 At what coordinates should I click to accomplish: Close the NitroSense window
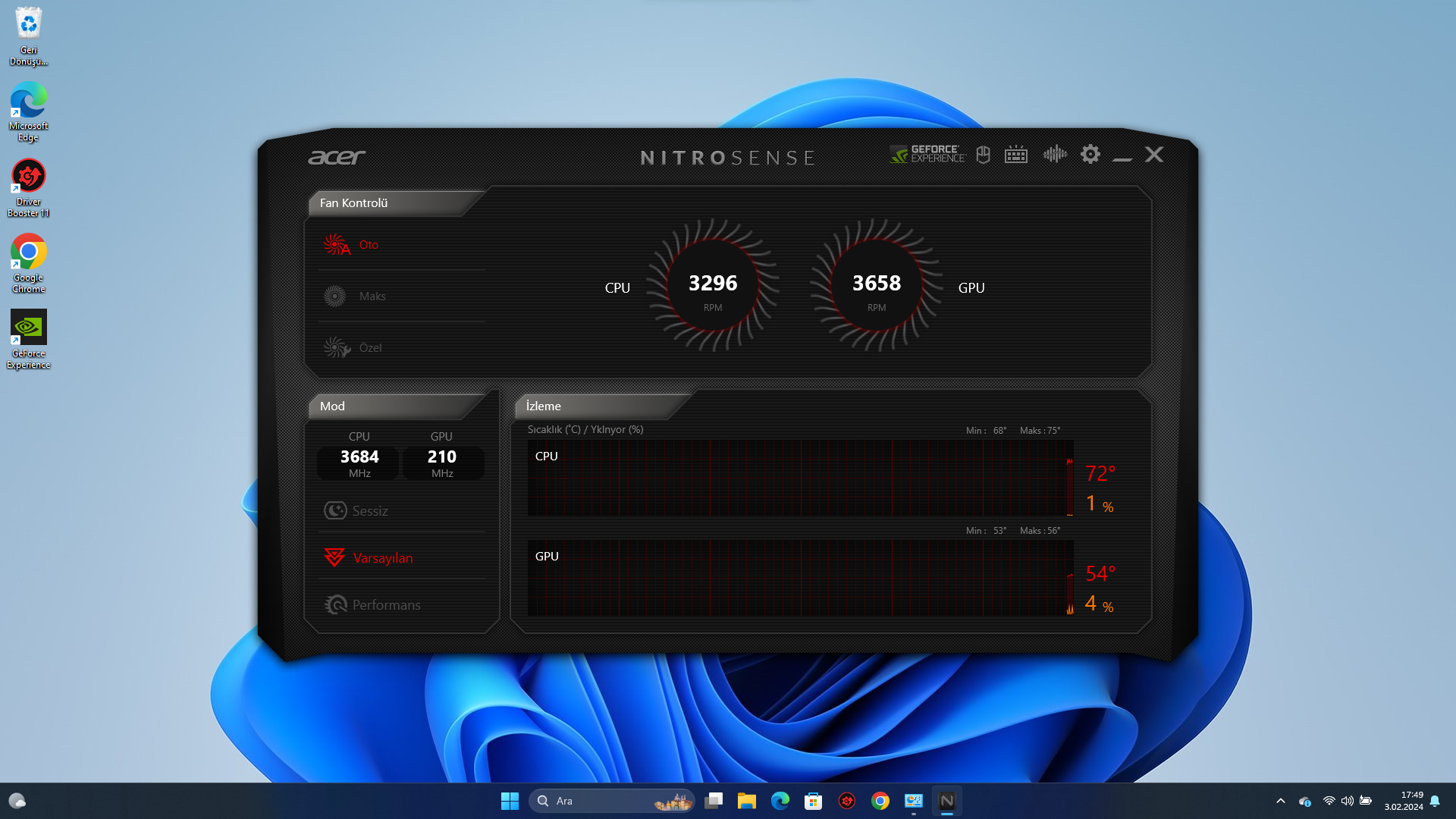(1154, 155)
